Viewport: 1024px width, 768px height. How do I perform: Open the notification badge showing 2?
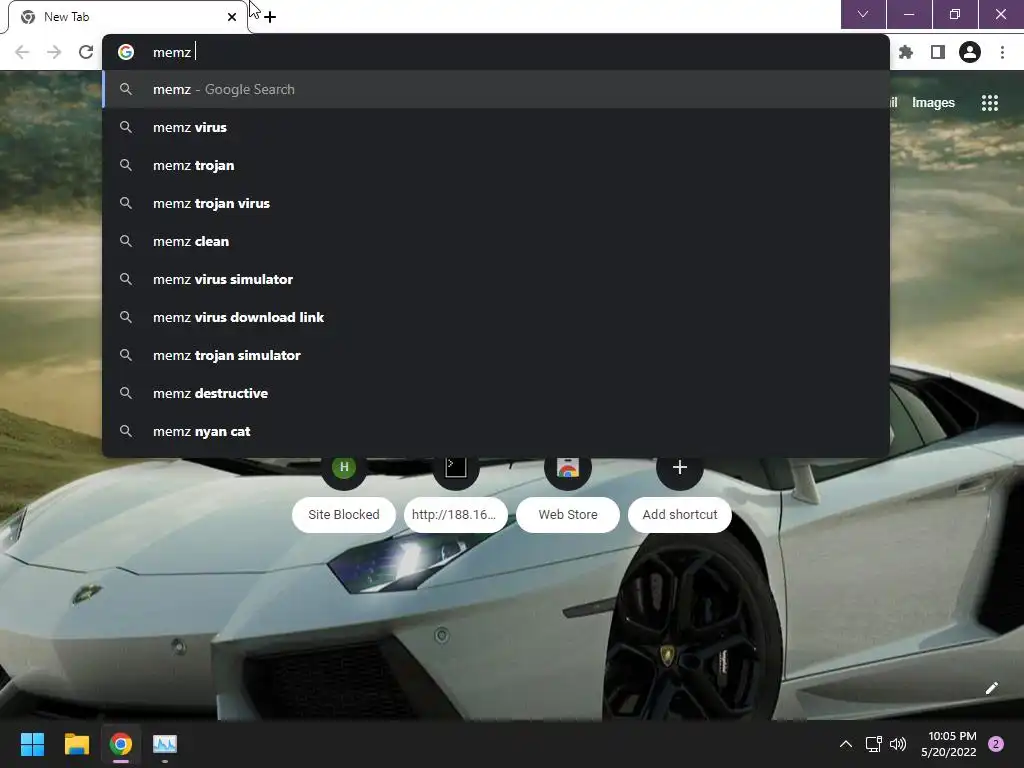(x=996, y=744)
